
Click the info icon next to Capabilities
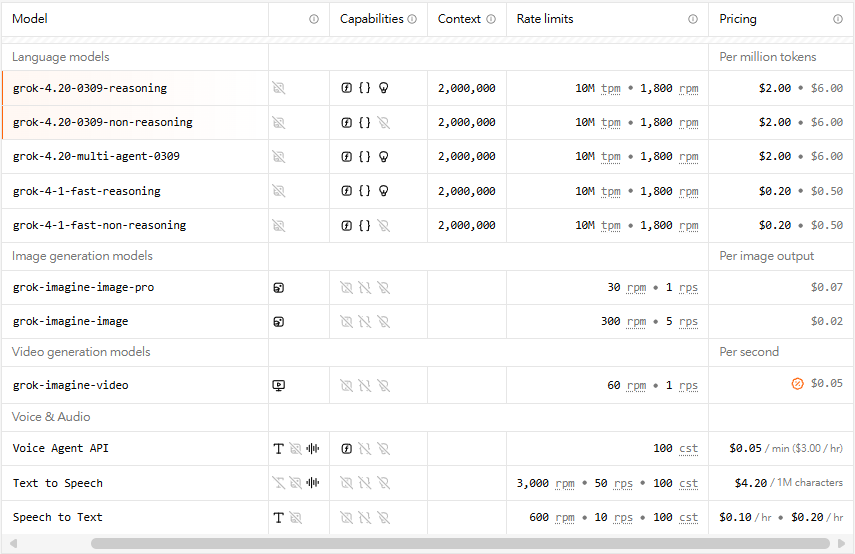[412, 19]
